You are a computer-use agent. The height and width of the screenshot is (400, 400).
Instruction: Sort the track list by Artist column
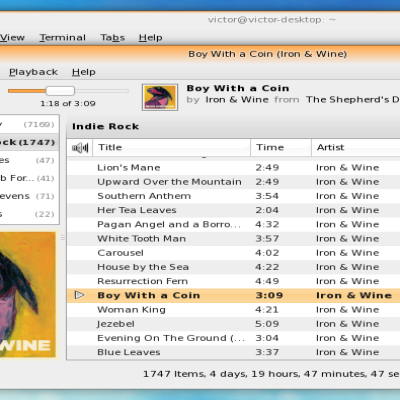coord(356,147)
